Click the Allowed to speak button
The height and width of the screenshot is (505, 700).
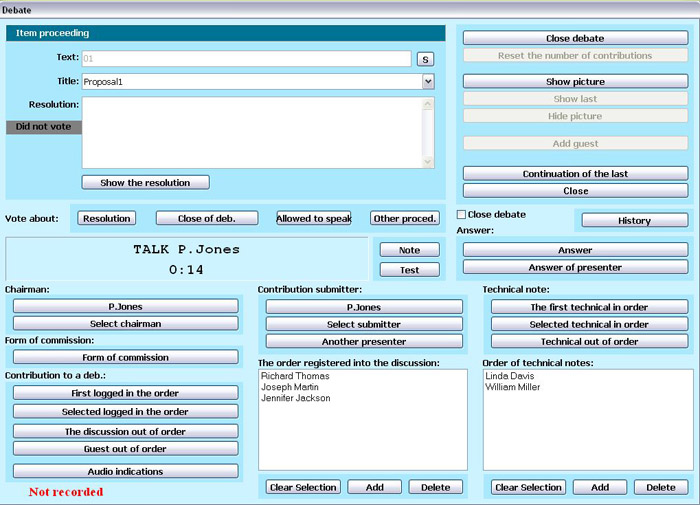tap(313, 218)
